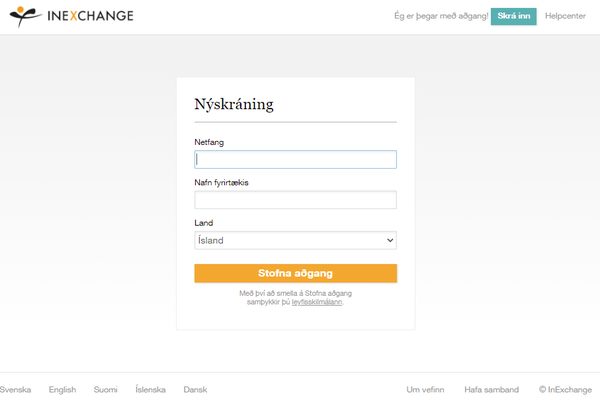Open the leyfisskilmálann terms link
Screen dimensions: 600x403
(316, 301)
